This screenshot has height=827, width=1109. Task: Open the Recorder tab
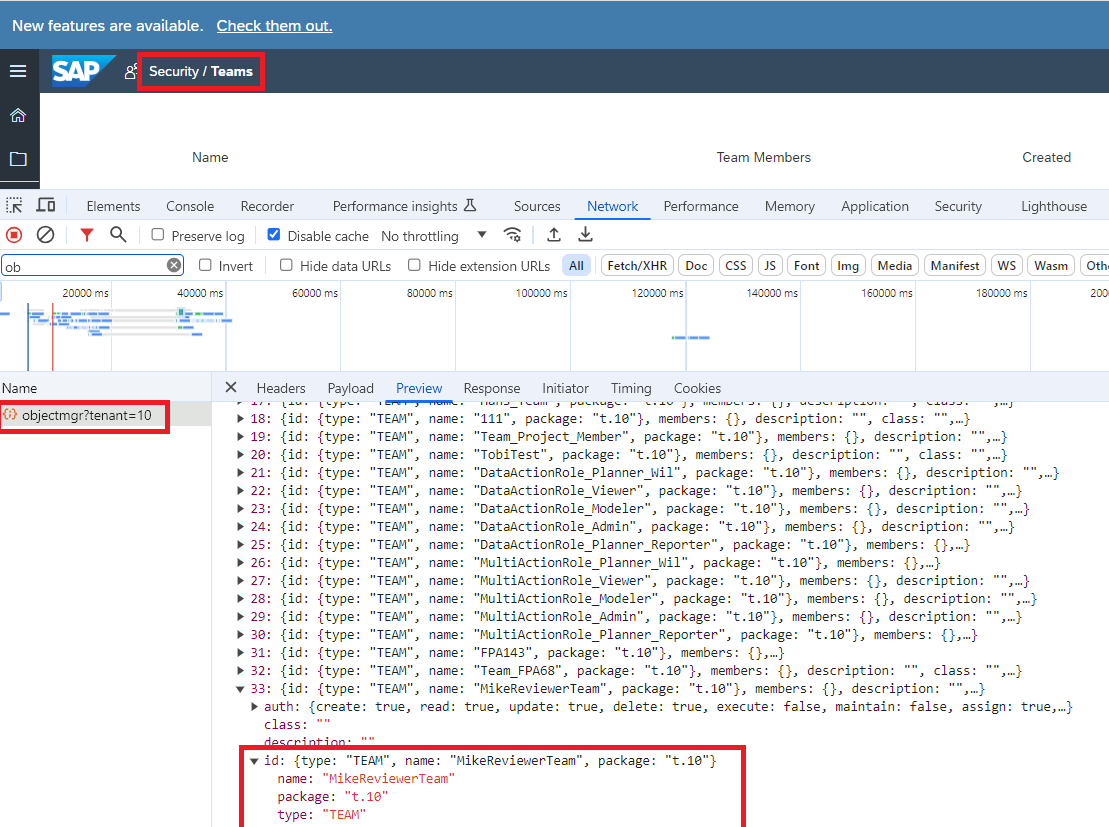point(267,206)
